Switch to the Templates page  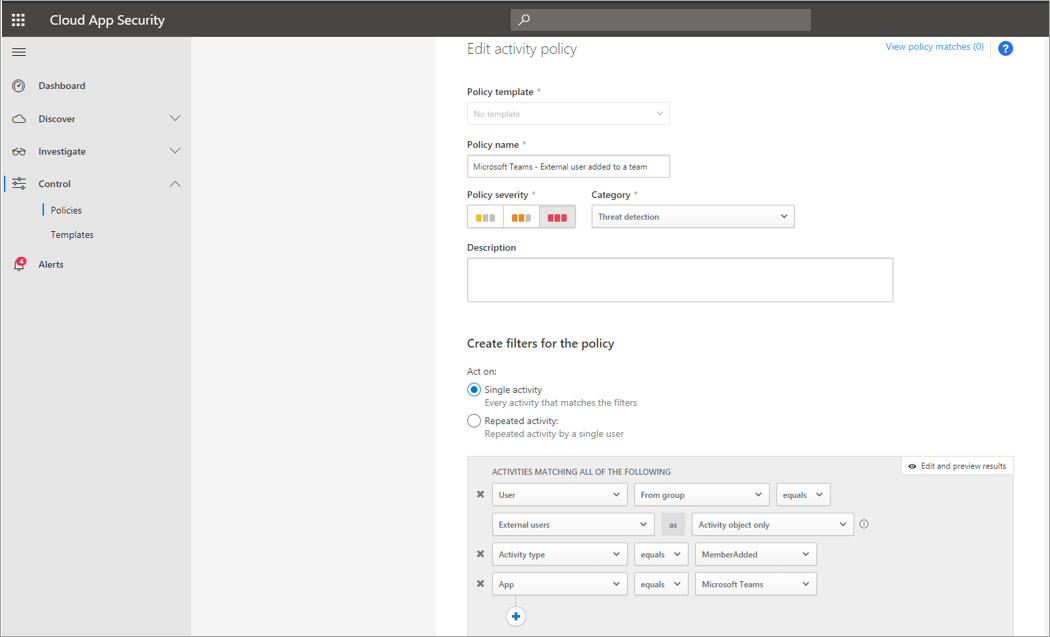pos(71,234)
